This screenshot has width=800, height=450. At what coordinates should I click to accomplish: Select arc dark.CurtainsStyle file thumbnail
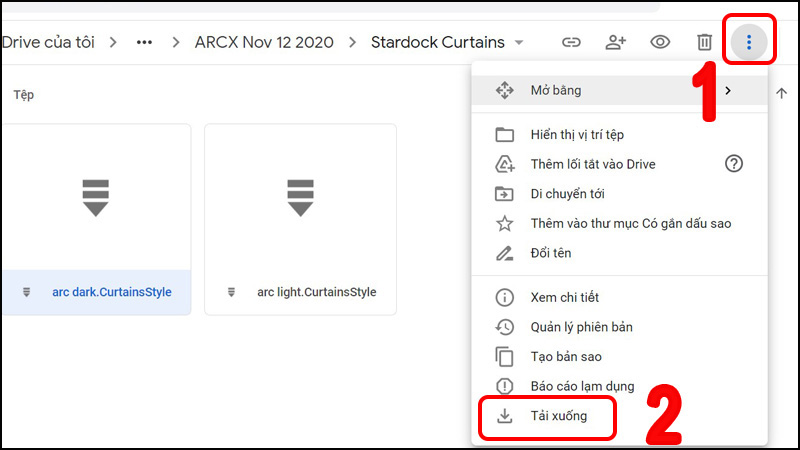(x=95, y=198)
